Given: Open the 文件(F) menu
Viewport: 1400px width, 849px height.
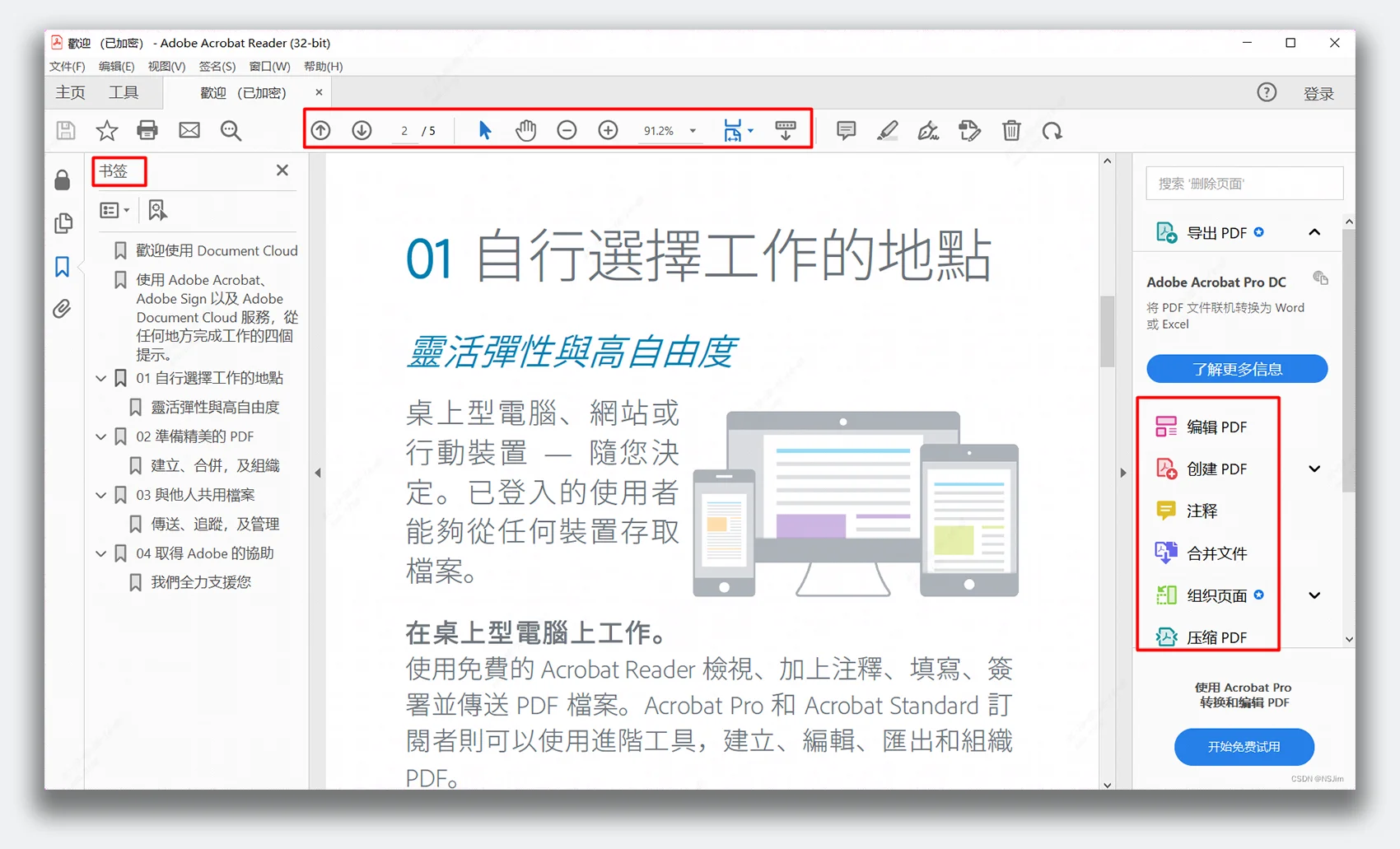Looking at the screenshot, I should pos(67,66).
